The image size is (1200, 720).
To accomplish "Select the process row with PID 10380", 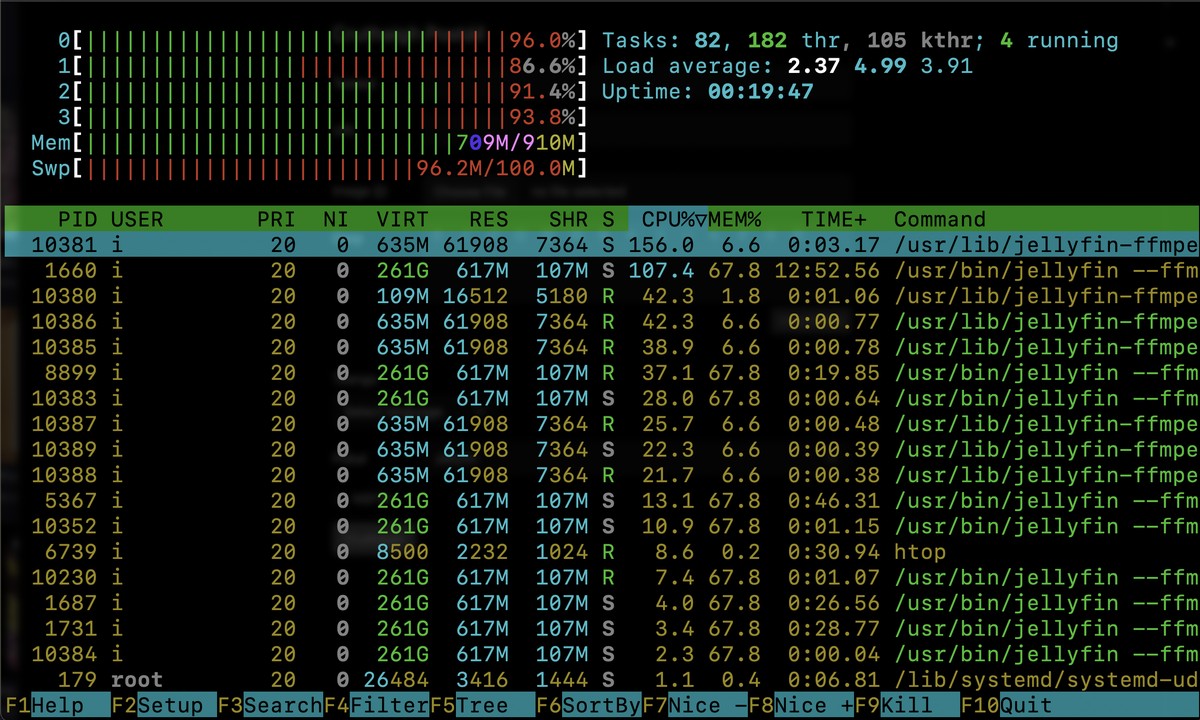I will coord(600,296).
